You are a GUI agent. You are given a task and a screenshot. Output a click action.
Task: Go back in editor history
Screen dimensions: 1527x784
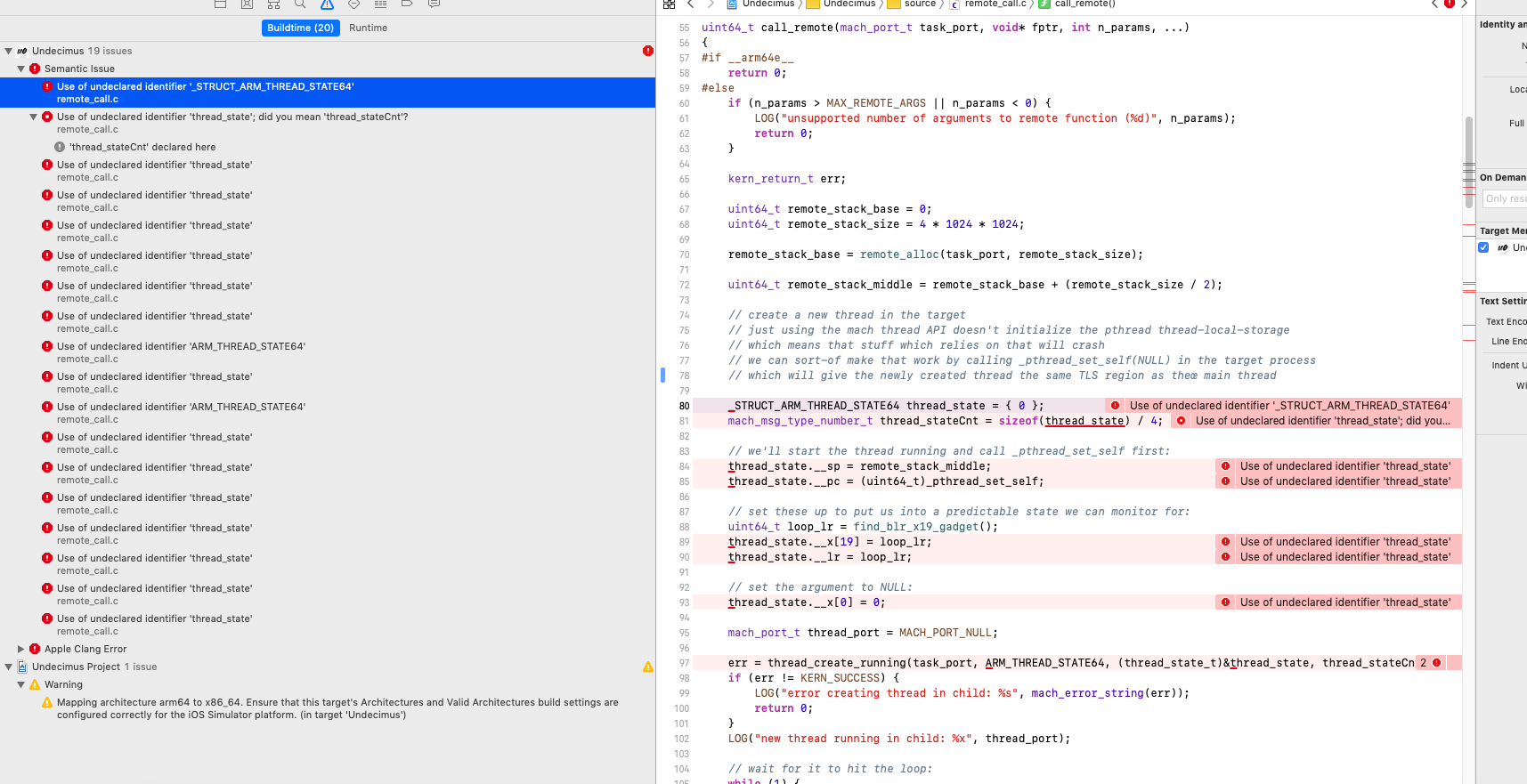click(690, 4)
